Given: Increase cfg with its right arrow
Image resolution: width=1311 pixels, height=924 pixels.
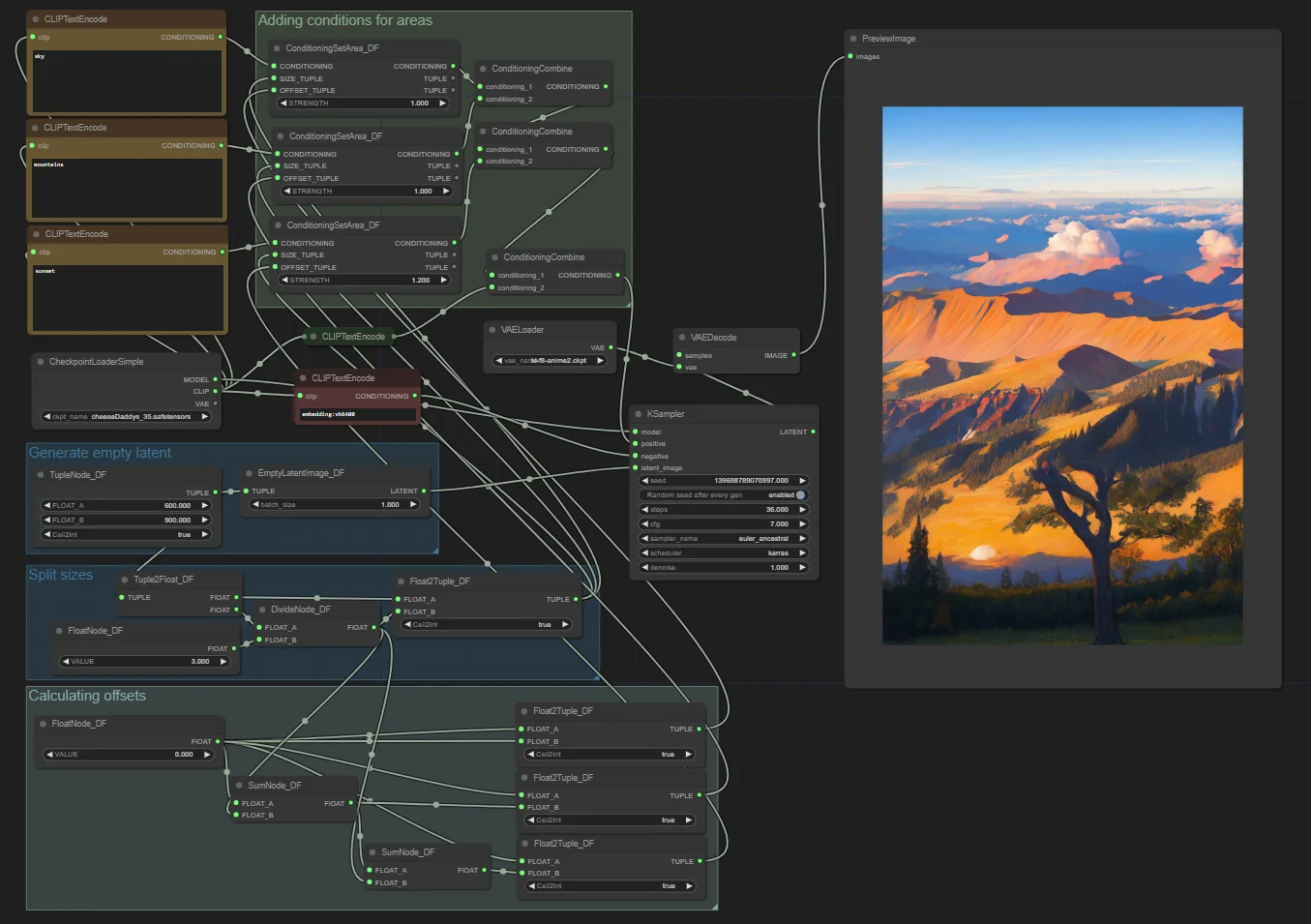Looking at the screenshot, I should point(802,524).
